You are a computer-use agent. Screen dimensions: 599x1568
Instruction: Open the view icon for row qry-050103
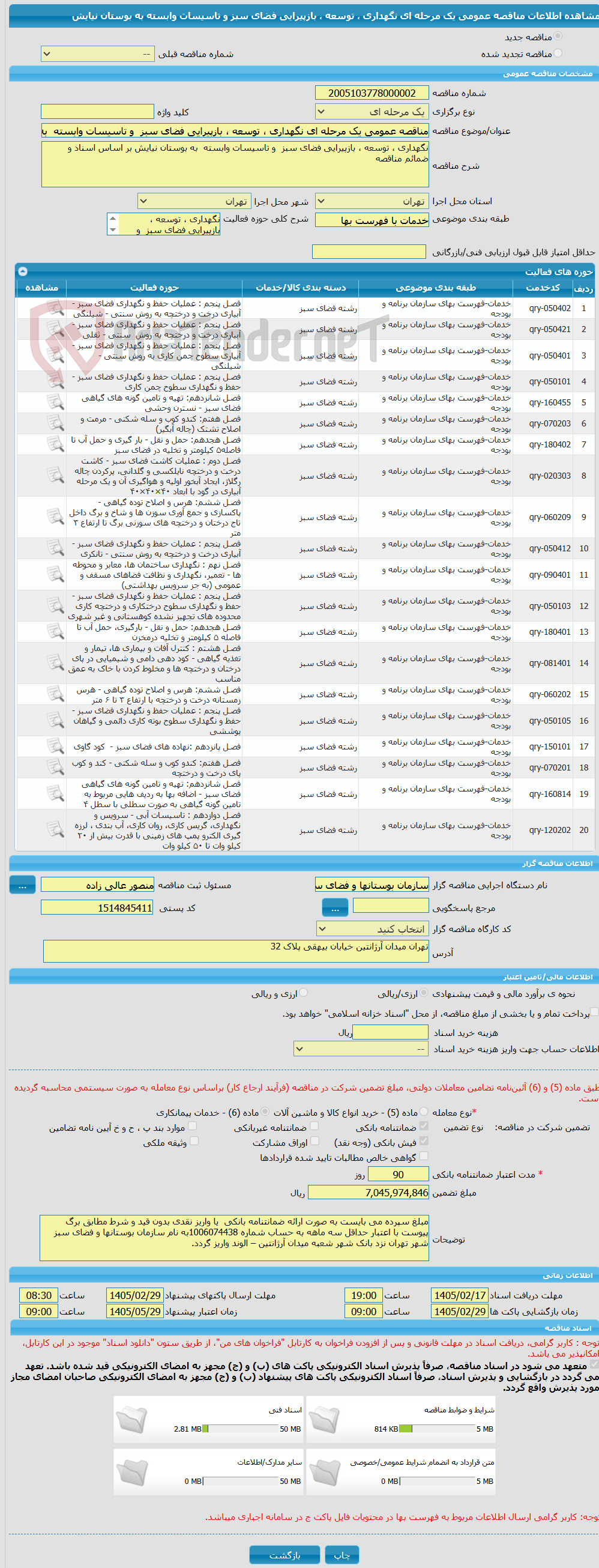[x=55, y=606]
